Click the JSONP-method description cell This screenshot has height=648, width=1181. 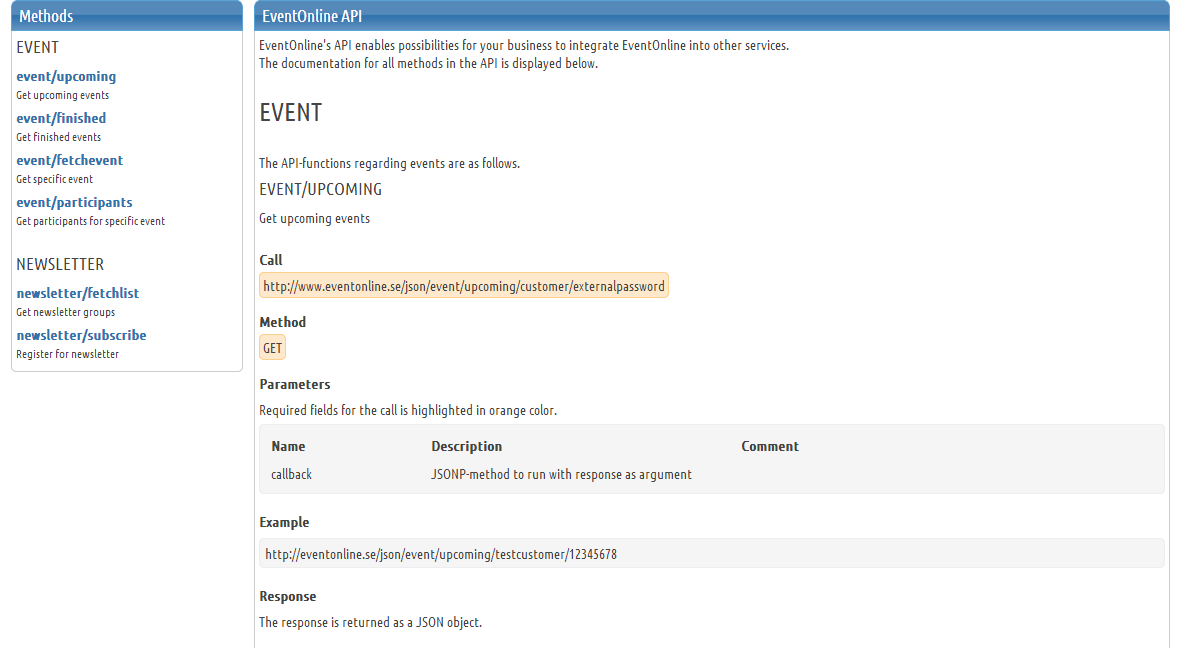coord(561,475)
